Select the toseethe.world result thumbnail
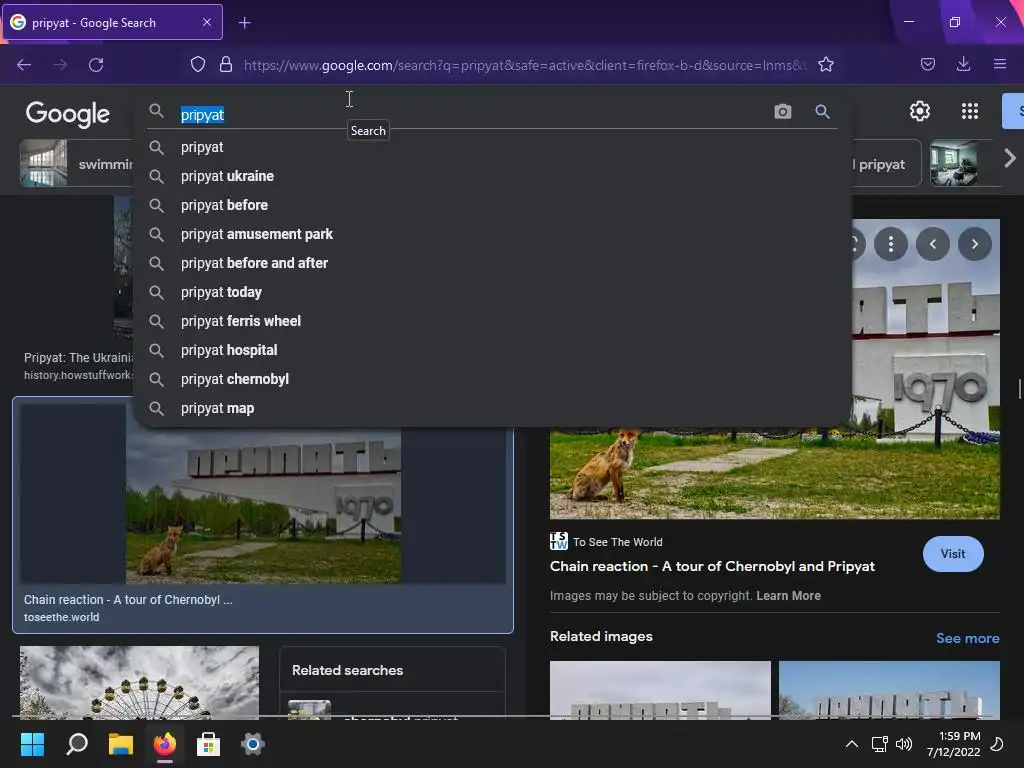Image resolution: width=1024 pixels, height=768 pixels. point(263,506)
